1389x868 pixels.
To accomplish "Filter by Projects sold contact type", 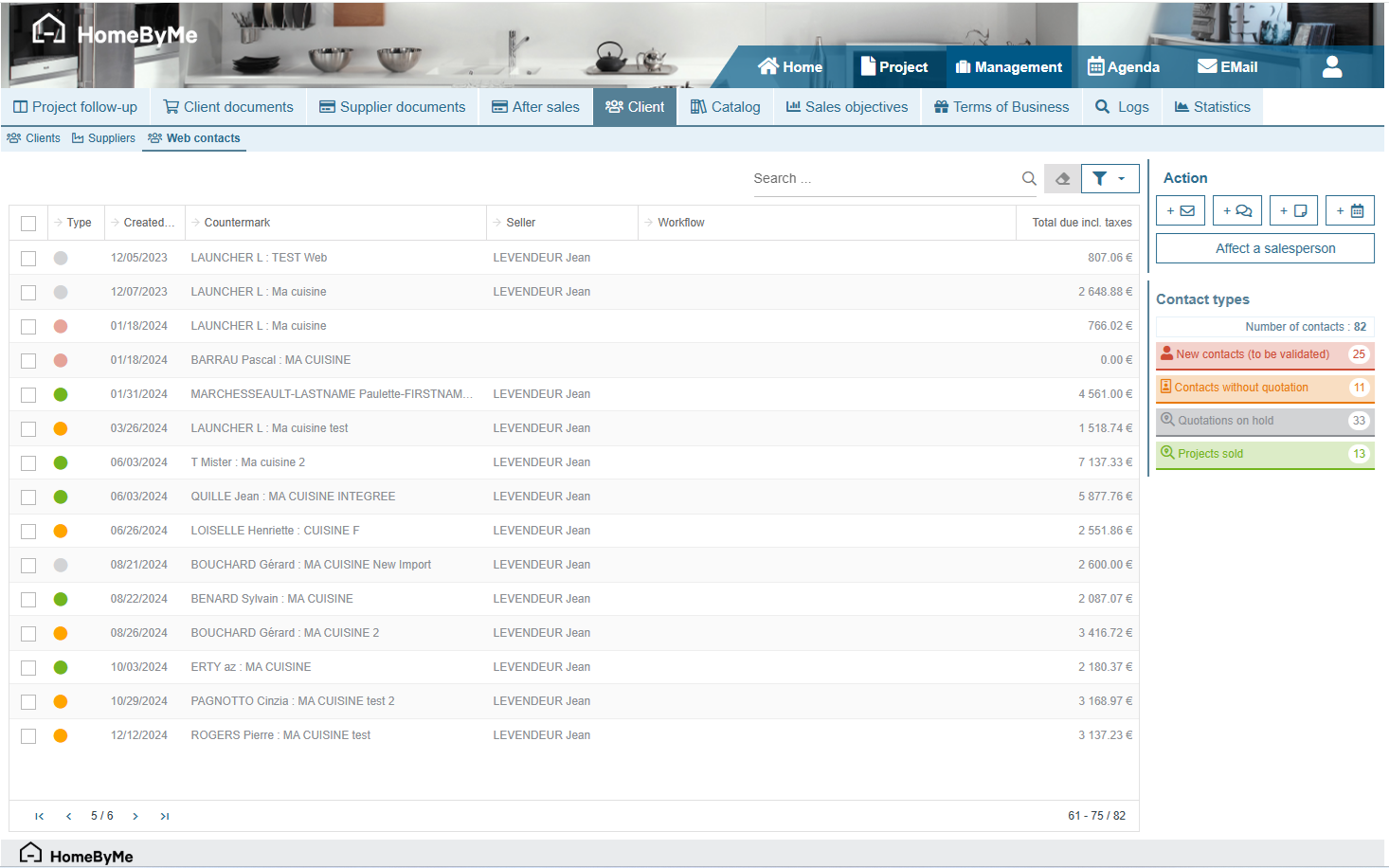I will point(1264,454).
